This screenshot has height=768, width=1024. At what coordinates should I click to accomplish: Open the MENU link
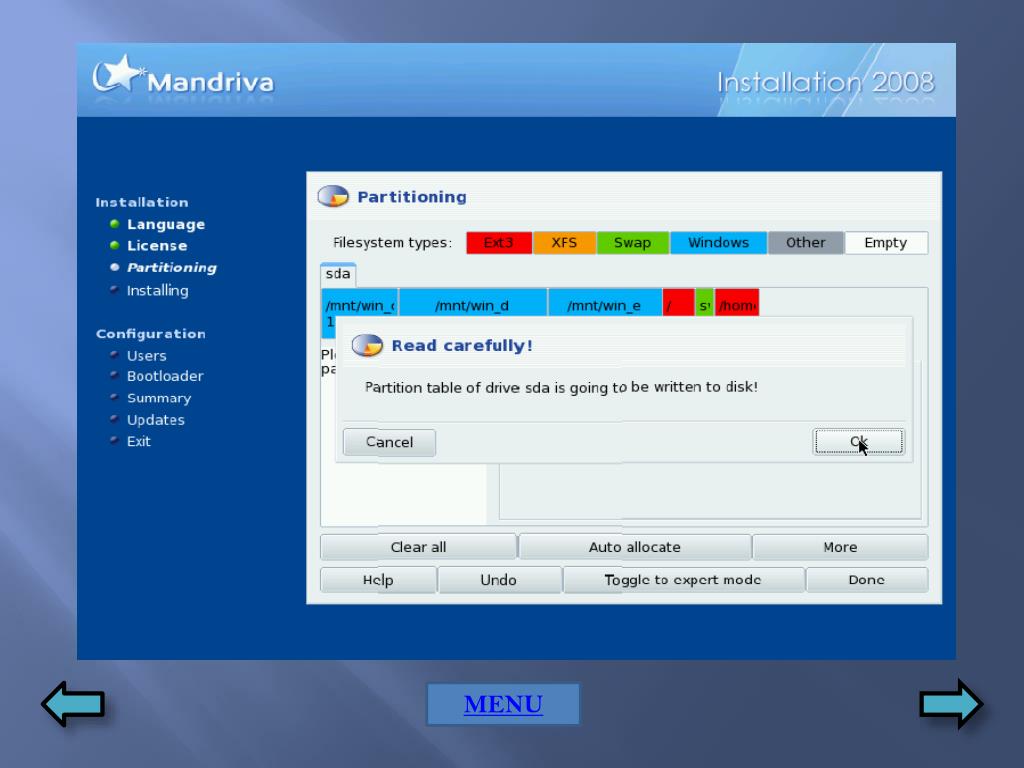[503, 704]
